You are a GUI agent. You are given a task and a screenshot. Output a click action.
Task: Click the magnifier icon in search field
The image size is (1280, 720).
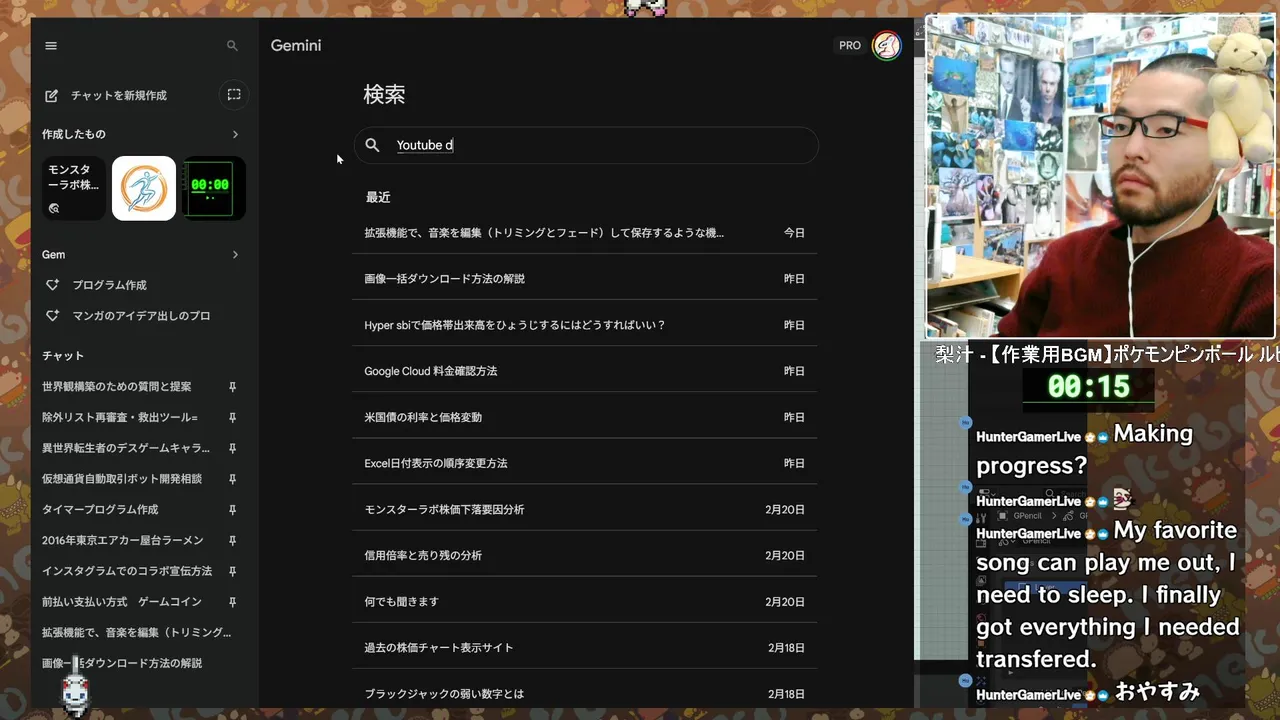point(372,145)
